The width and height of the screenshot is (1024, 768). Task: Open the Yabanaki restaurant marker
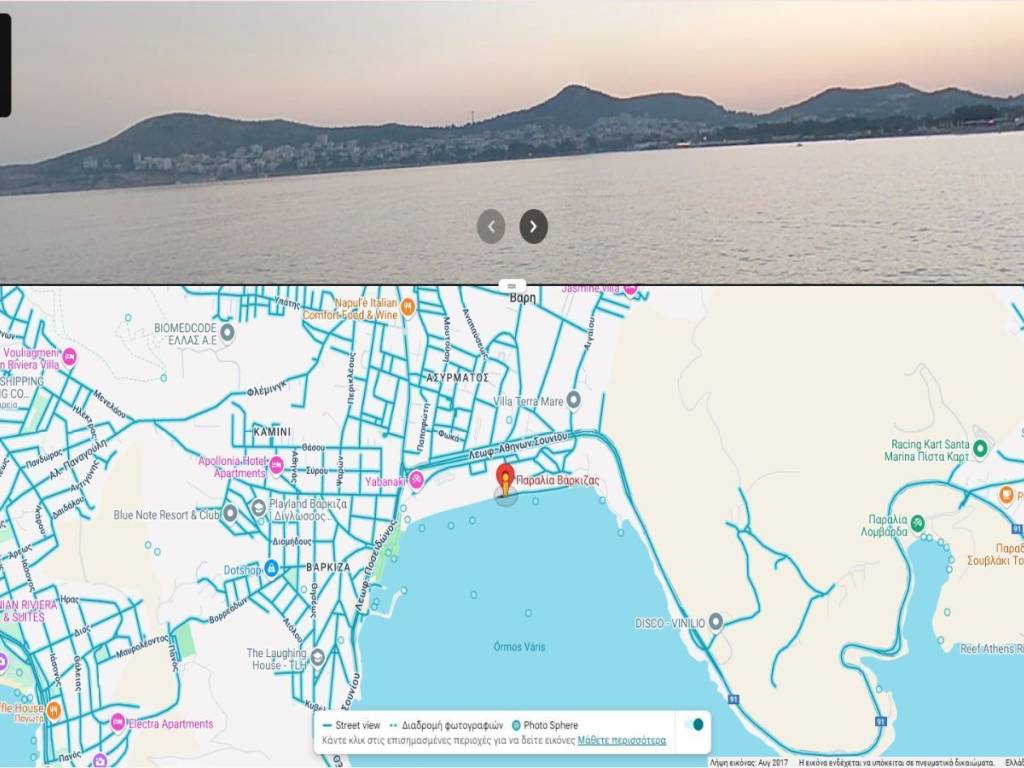[x=416, y=481]
